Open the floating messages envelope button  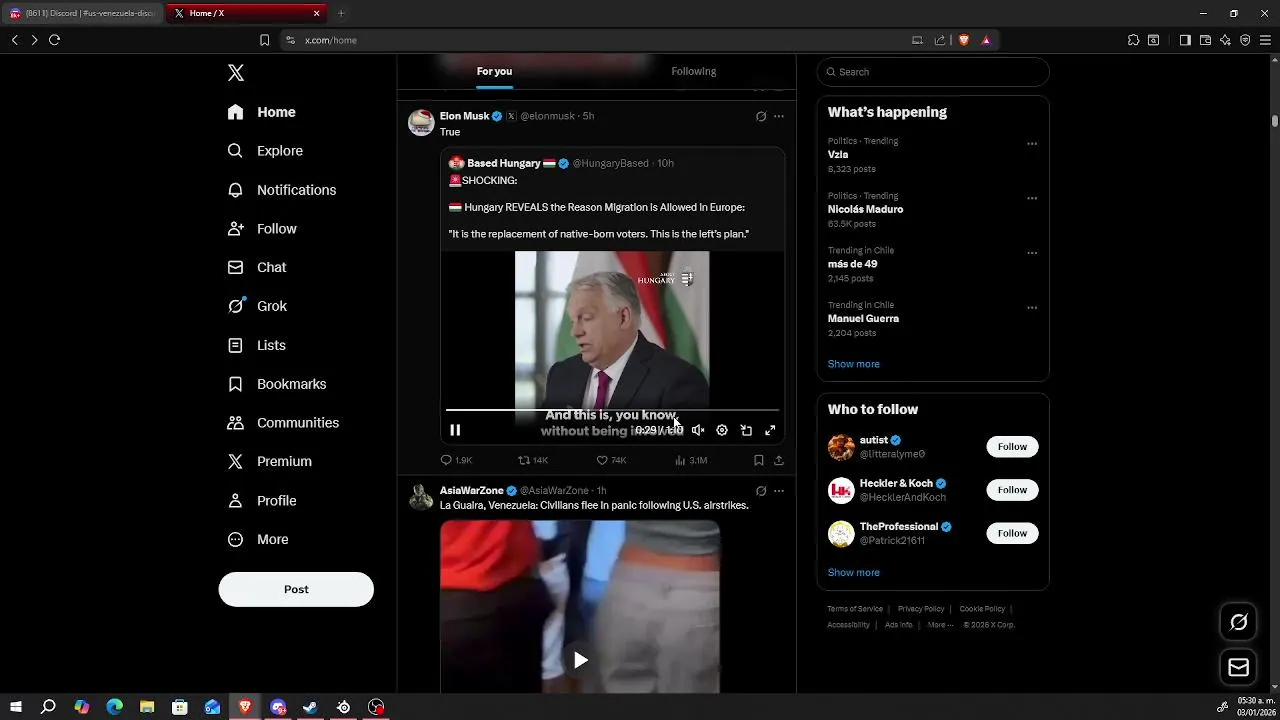[x=1238, y=667]
